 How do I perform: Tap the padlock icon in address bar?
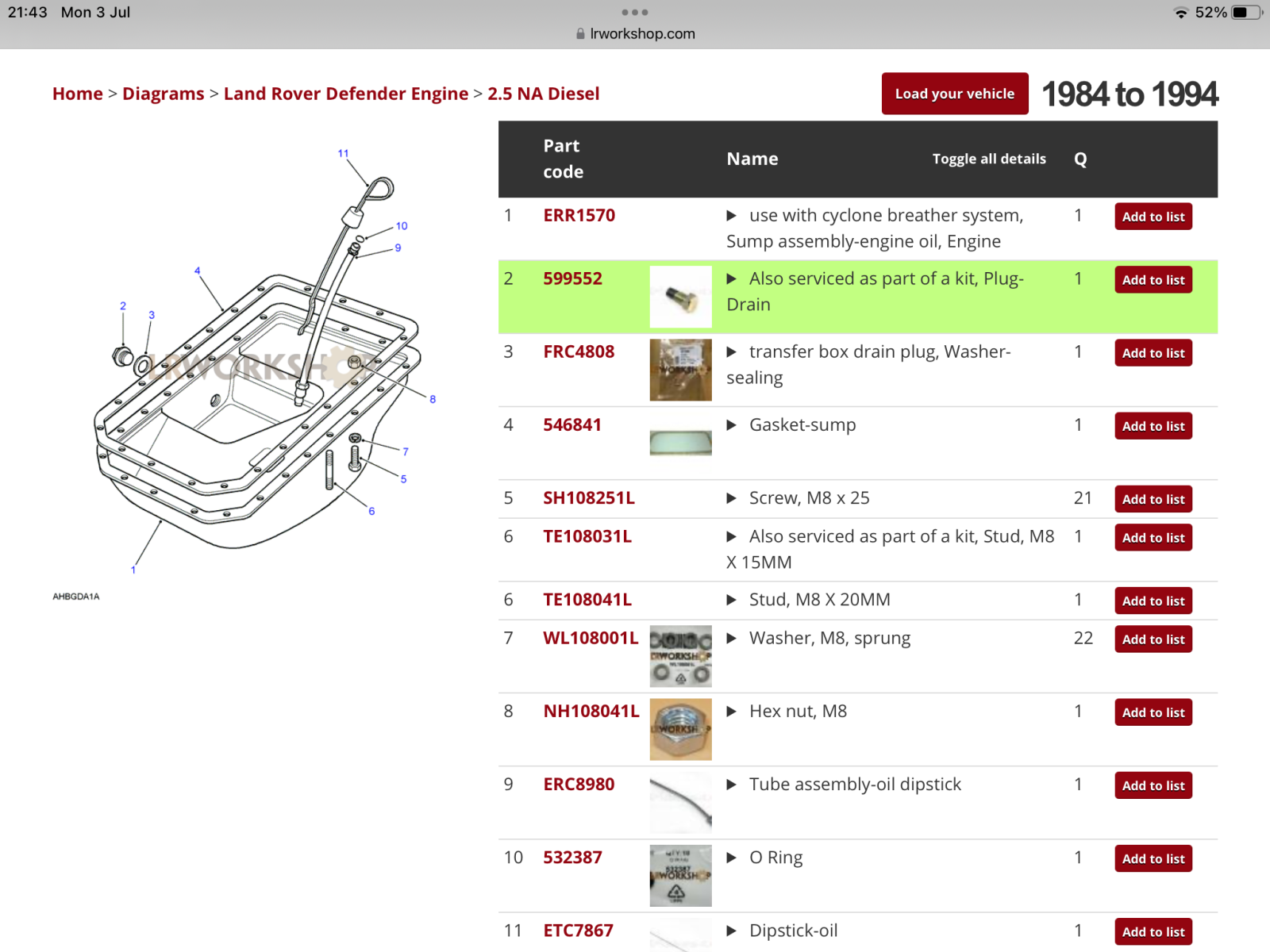tap(581, 33)
